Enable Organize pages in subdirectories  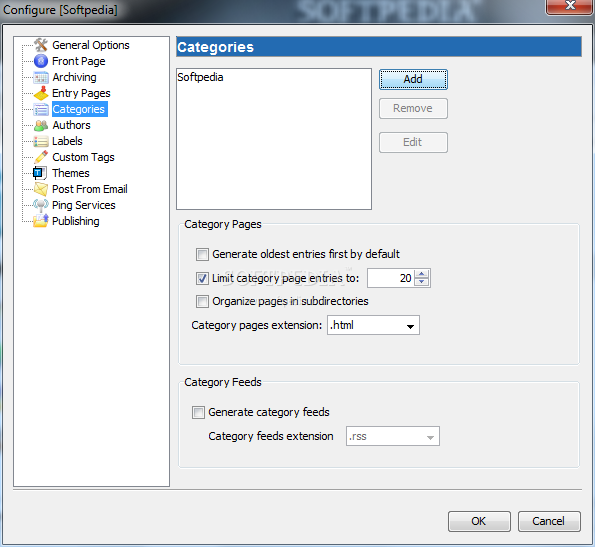coord(202,302)
